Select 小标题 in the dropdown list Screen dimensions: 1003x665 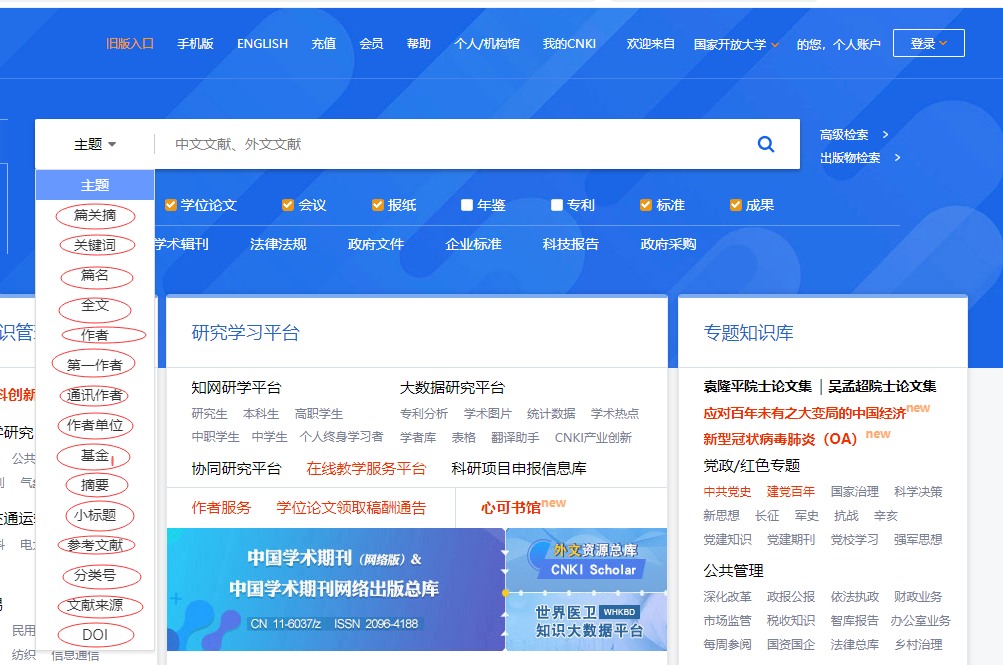tap(95, 515)
